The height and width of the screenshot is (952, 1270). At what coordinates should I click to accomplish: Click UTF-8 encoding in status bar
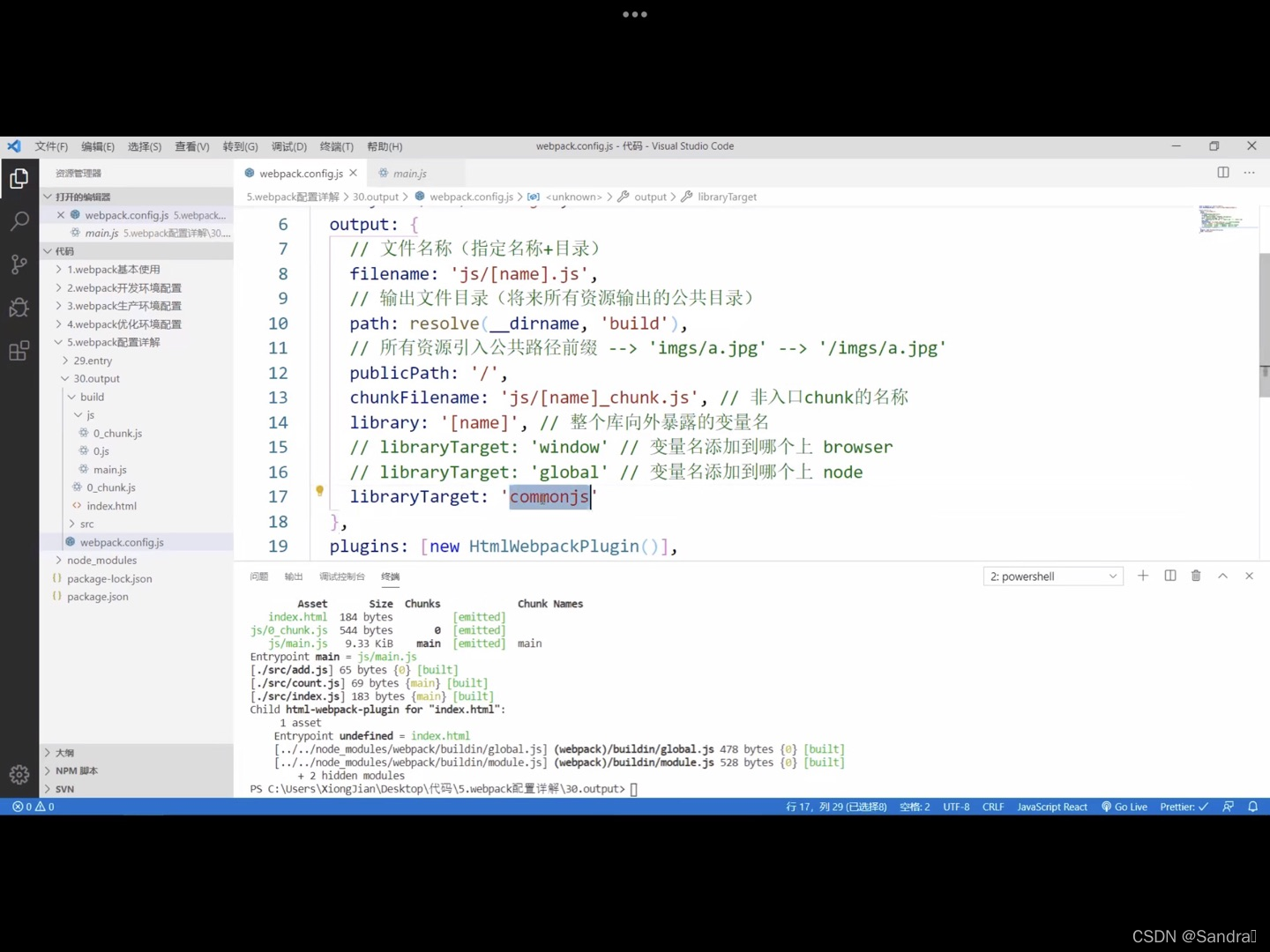[x=956, y=807]
